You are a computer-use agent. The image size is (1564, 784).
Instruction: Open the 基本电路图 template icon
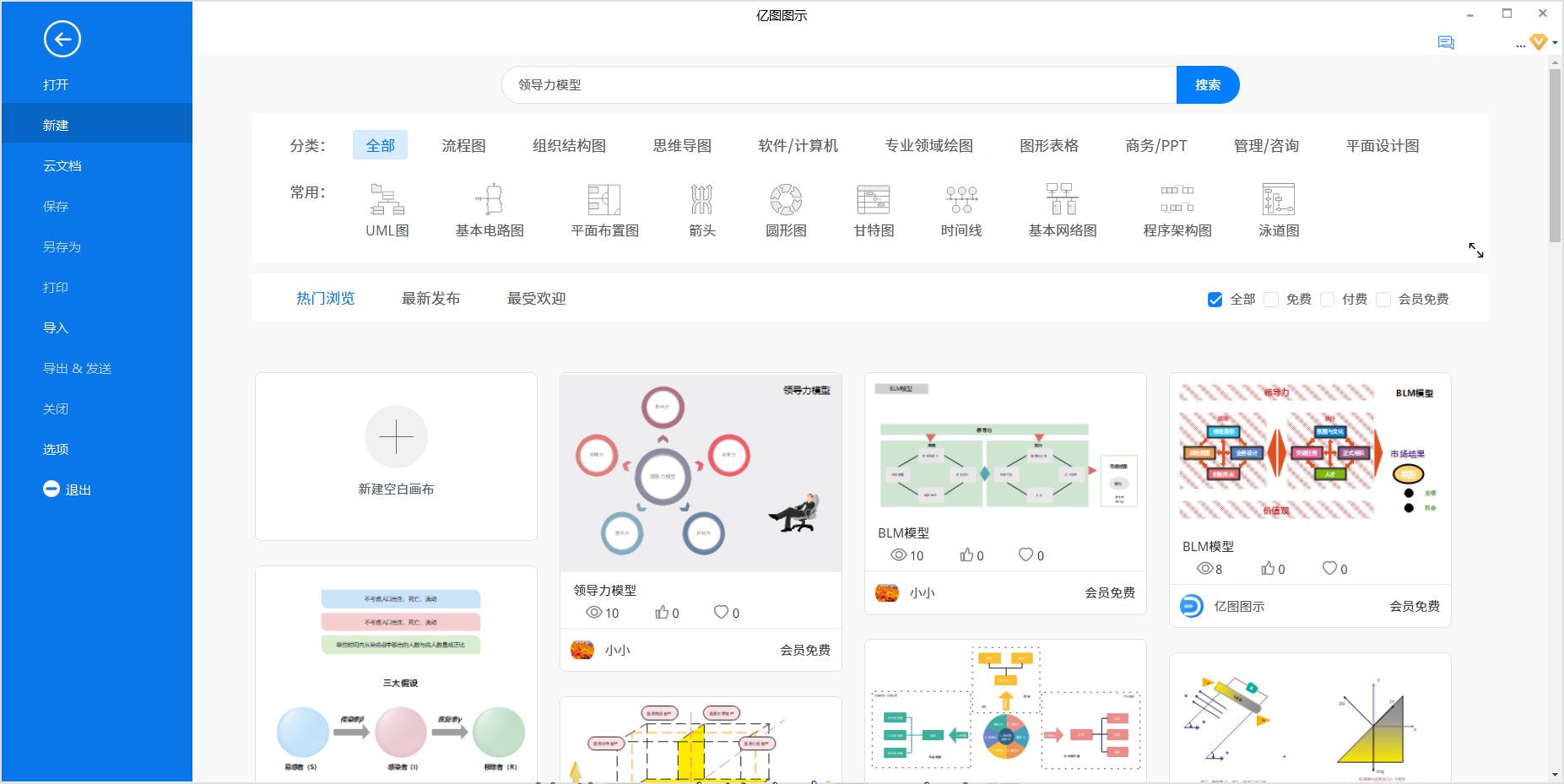click(490, 200)
